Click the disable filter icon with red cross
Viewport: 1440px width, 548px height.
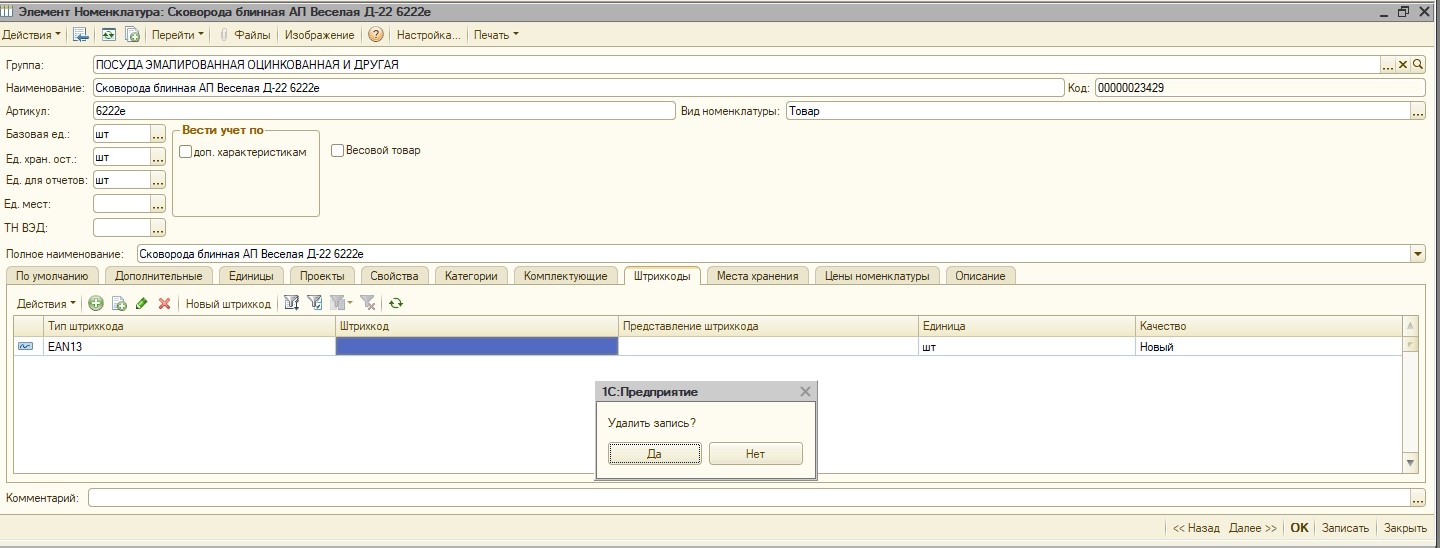click(367, 303)
